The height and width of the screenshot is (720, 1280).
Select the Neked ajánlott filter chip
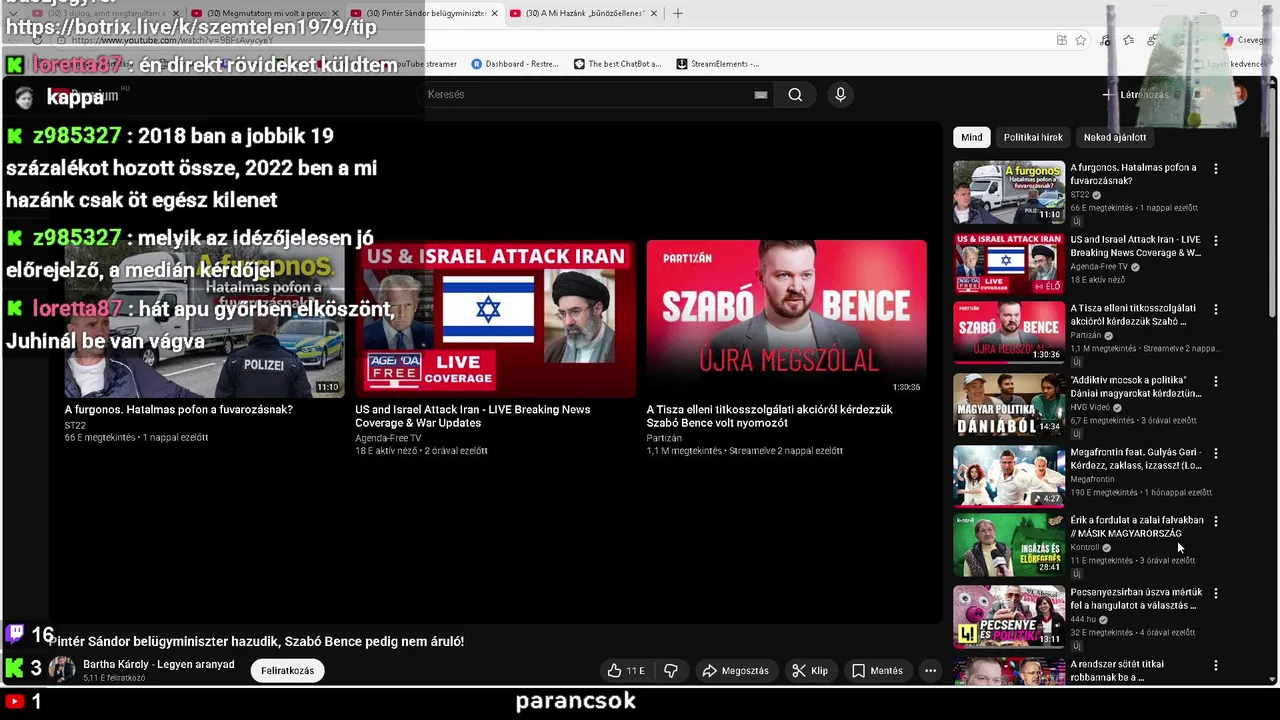(x=1115, y=138)
